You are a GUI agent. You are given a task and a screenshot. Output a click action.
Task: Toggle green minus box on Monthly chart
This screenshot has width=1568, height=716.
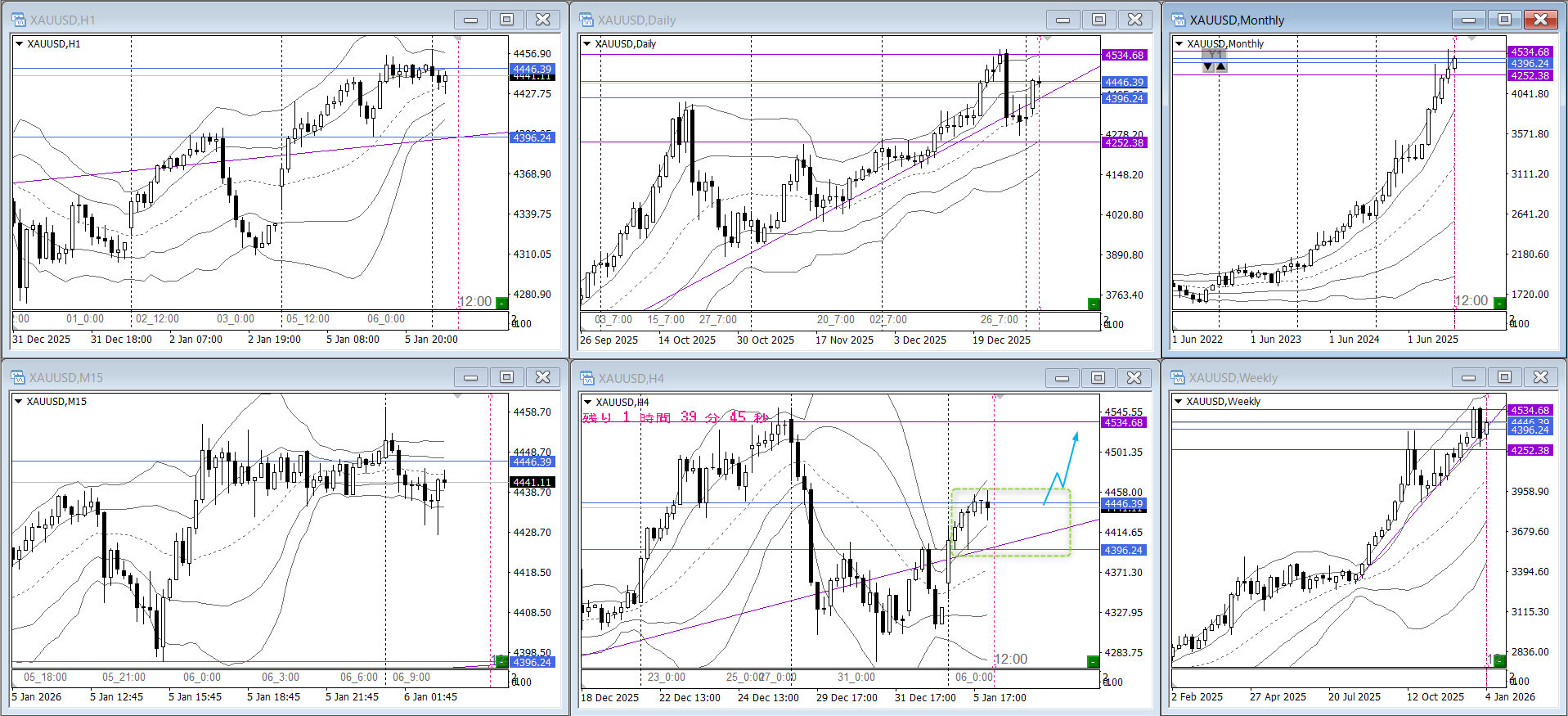[x=1499, y=304]
